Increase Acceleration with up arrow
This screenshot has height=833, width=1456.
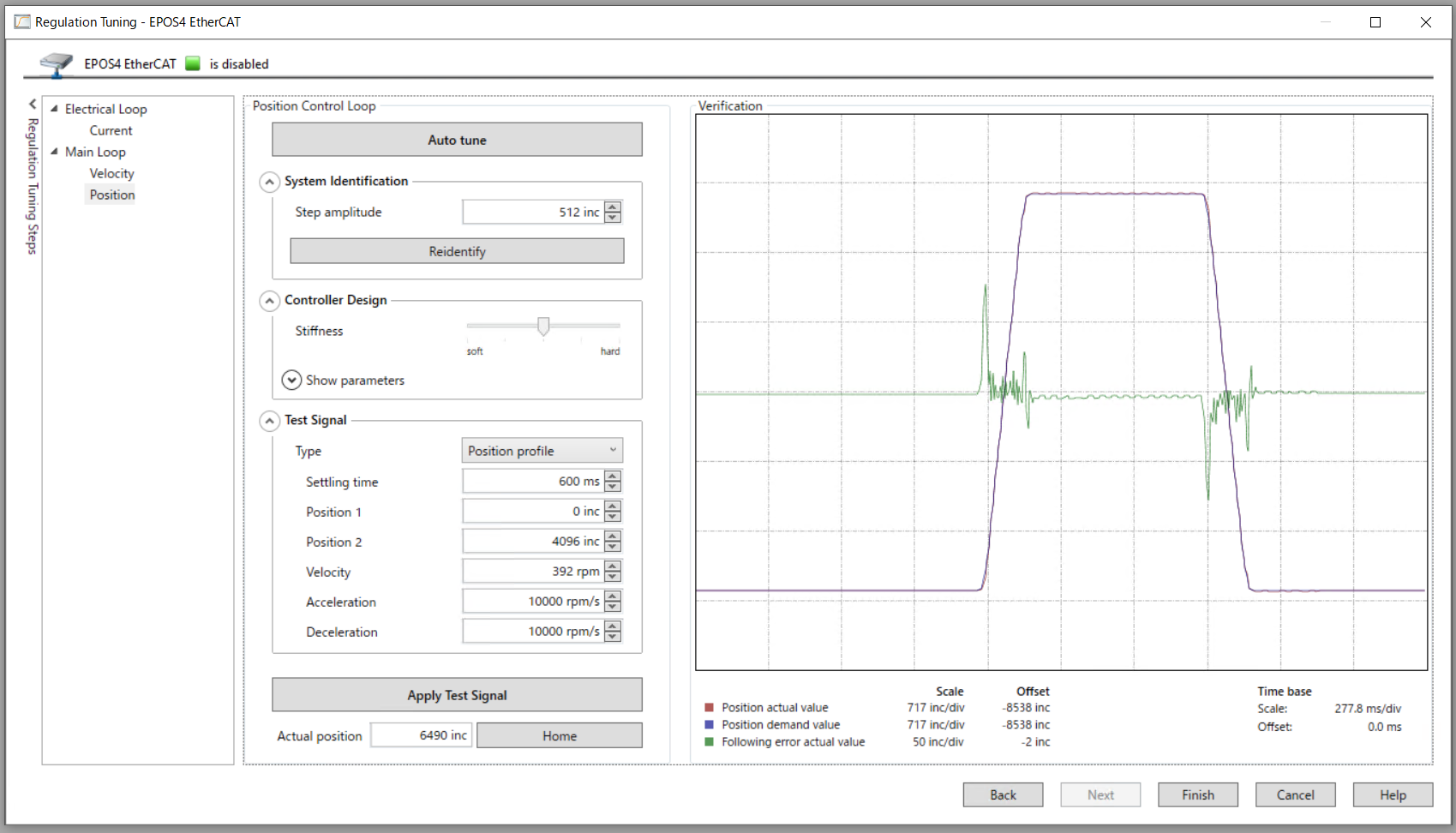tap(613, 596)
